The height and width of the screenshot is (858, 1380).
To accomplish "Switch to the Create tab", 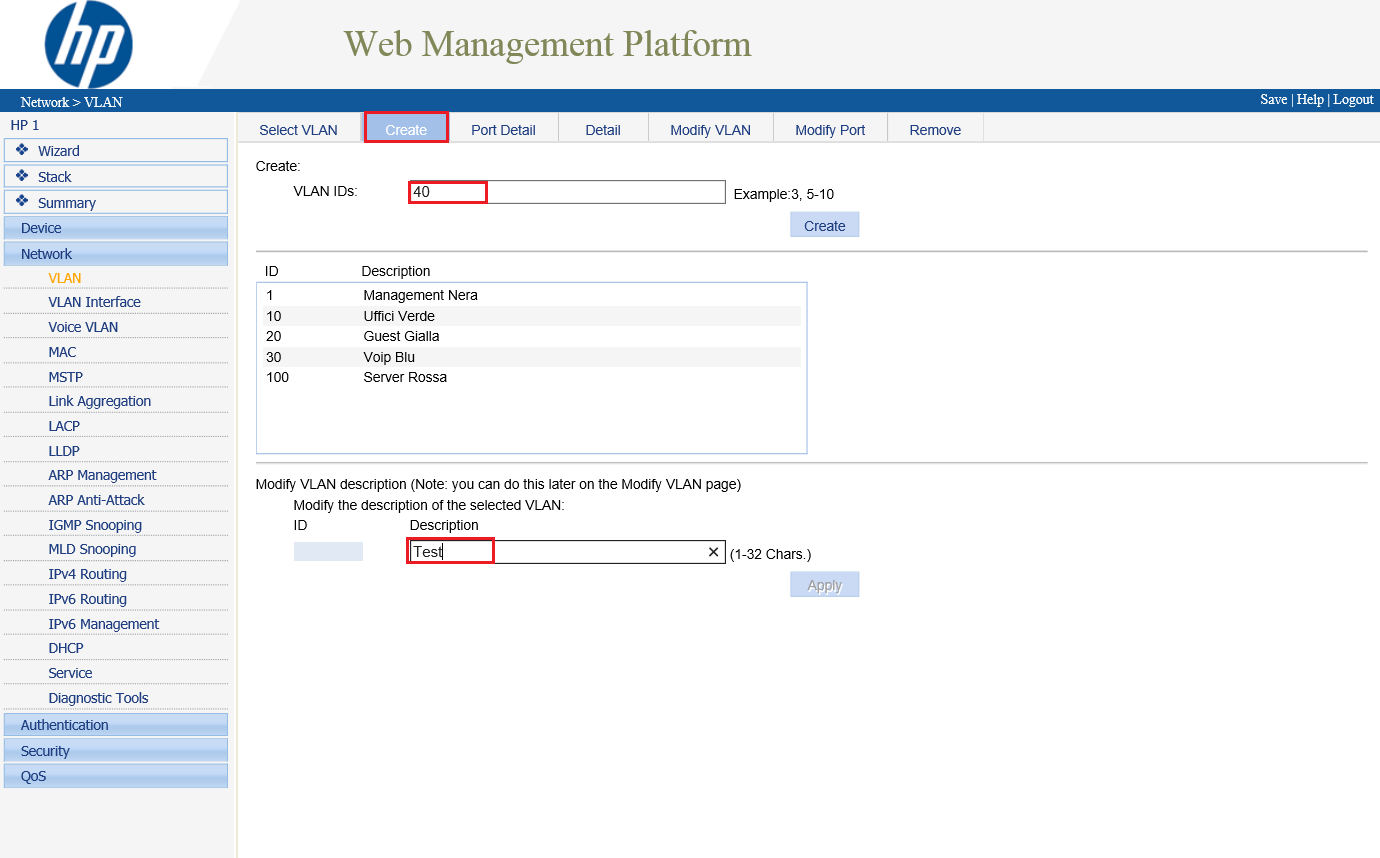I will pos(406,128).
